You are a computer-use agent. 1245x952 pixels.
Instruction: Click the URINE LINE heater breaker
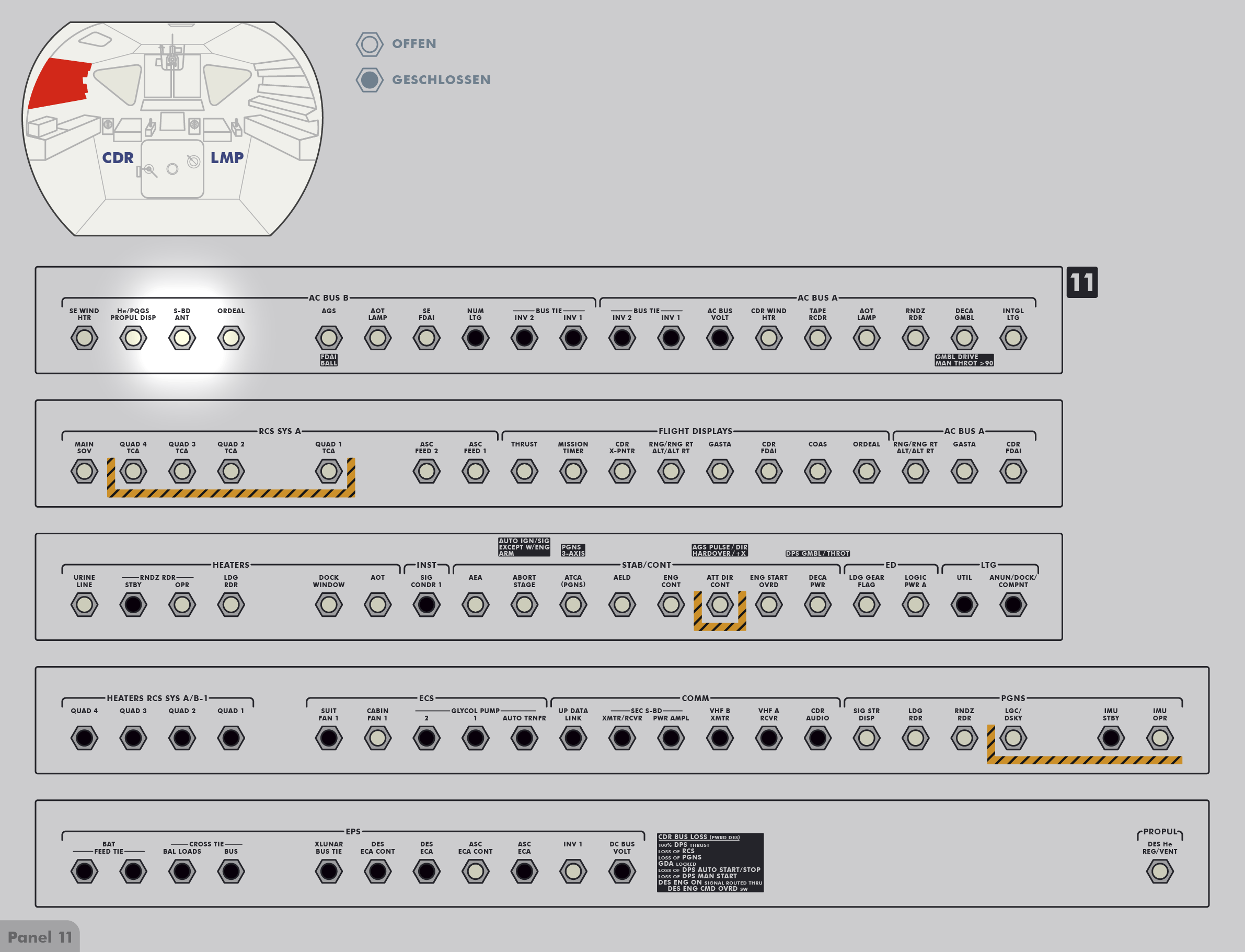point(84,605)
